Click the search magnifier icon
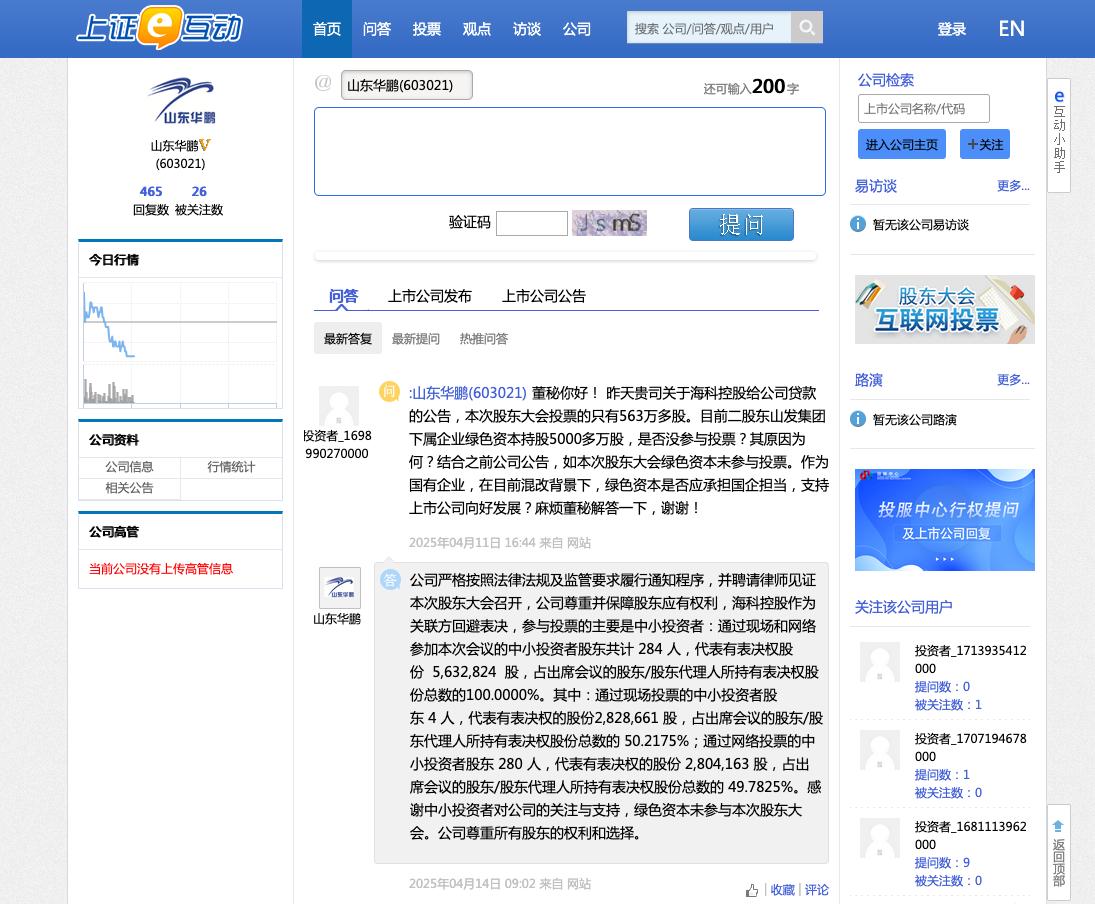 pyautogui.click(x=807, y=28)
